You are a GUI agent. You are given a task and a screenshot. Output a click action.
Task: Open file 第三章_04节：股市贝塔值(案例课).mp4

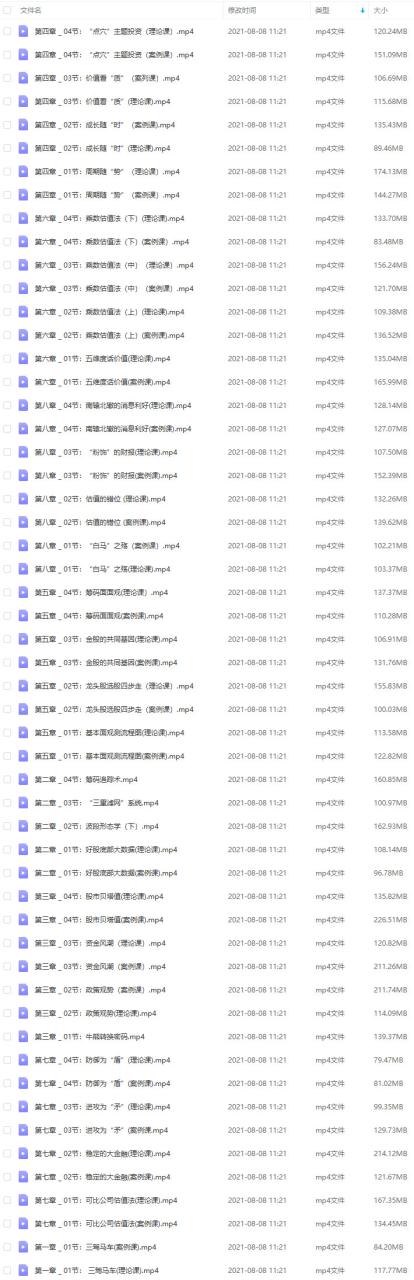pyautogui.click(x=99, y=919)
